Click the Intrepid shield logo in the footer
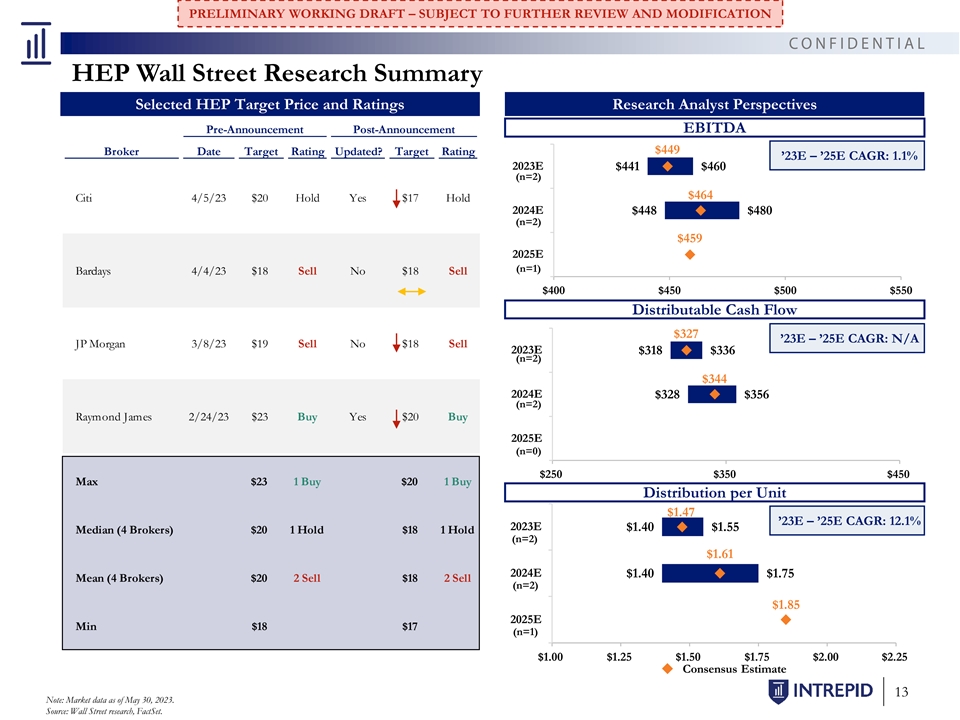Viewport: 960px width, 720px height. 778,691
